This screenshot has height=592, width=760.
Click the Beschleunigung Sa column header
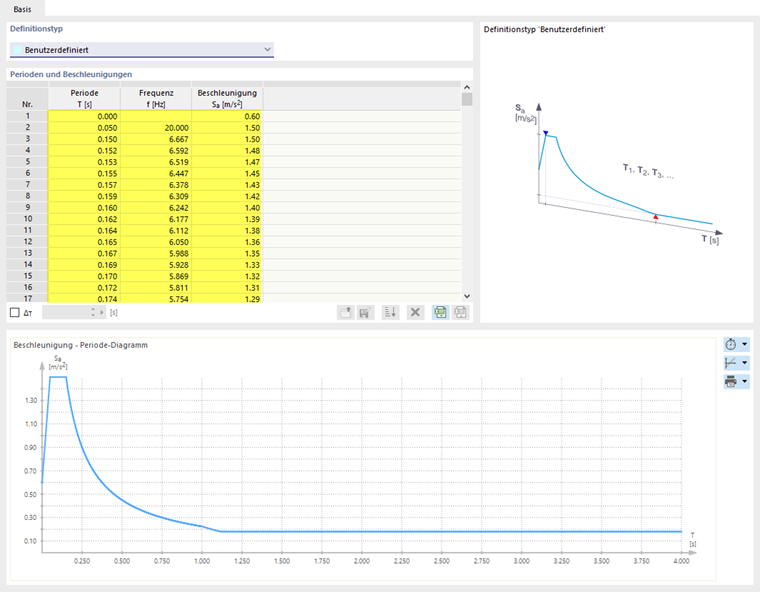pos(227,98)
